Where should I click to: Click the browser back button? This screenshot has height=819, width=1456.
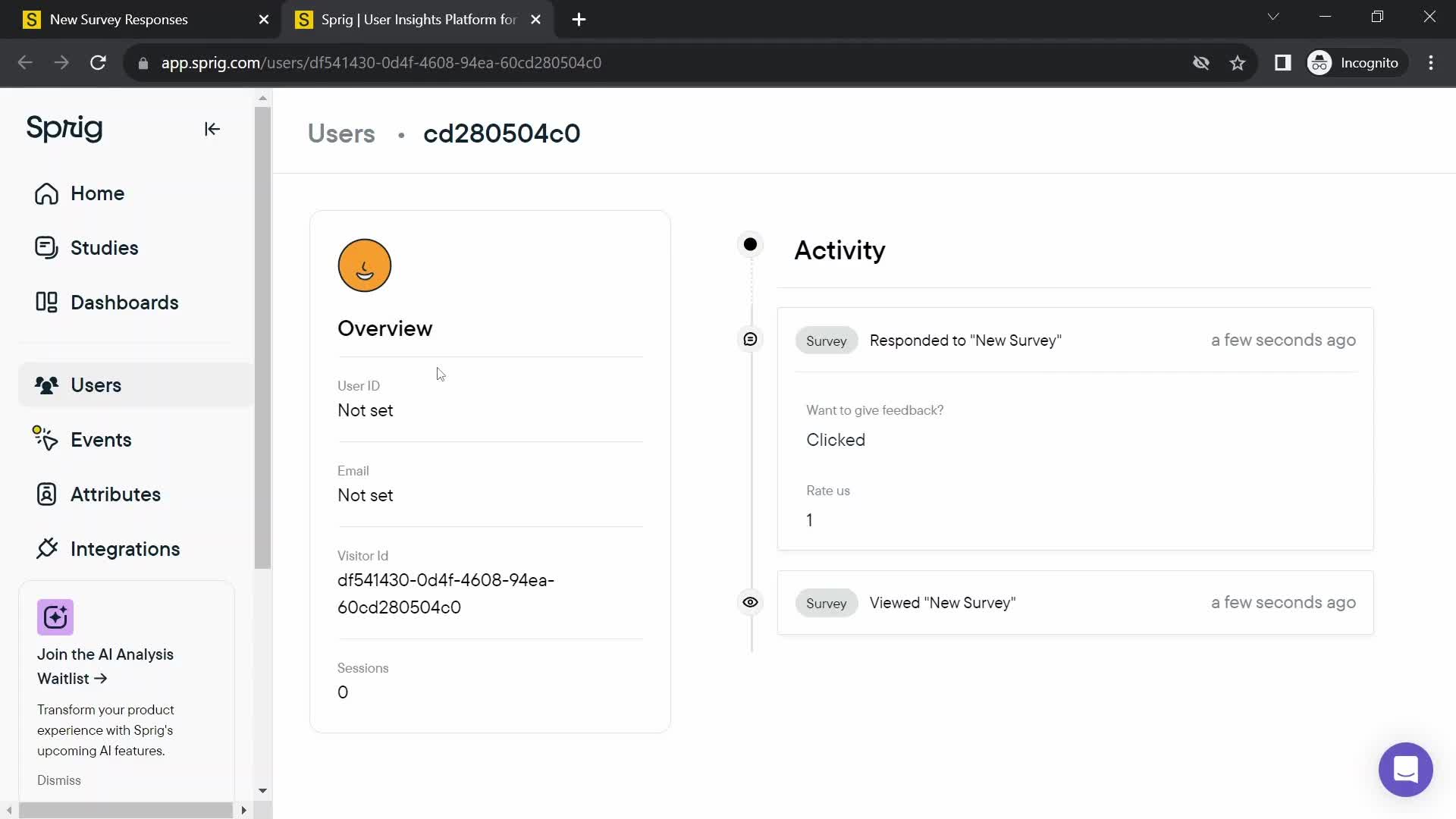25,63
